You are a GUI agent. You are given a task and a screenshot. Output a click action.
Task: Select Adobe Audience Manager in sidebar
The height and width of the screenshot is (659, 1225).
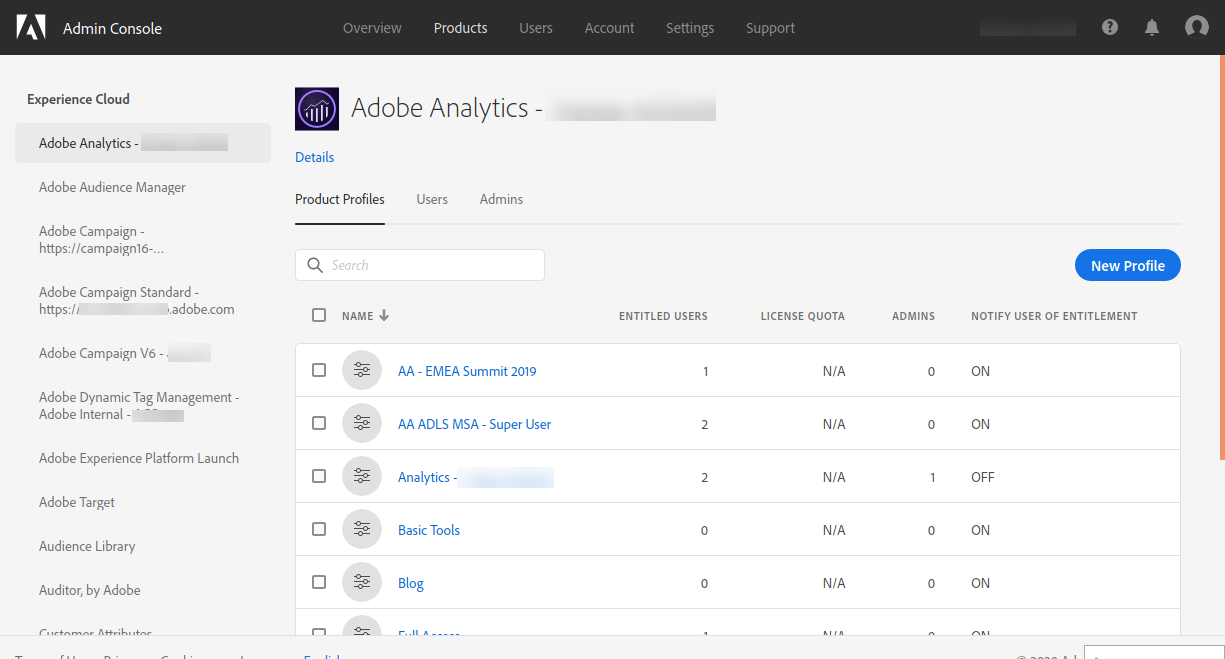click(112, 187)
